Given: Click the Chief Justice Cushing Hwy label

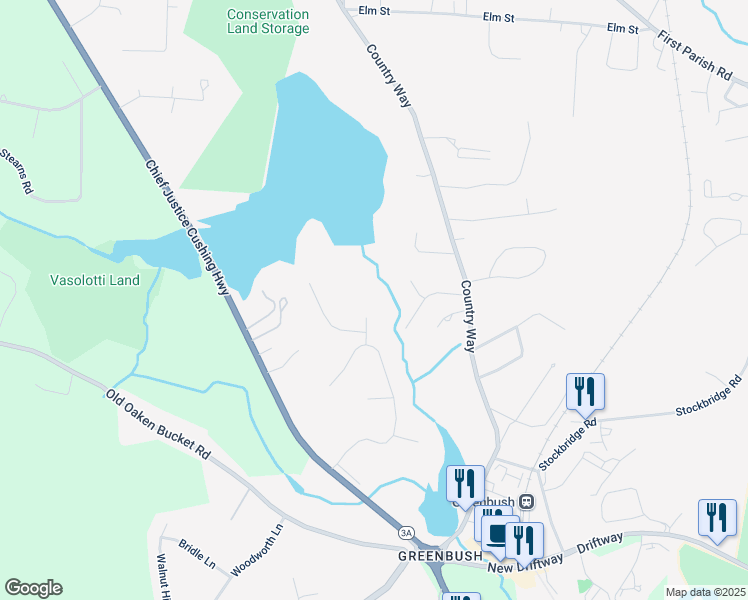Looking at the screenshot, I should click(187, 227).
